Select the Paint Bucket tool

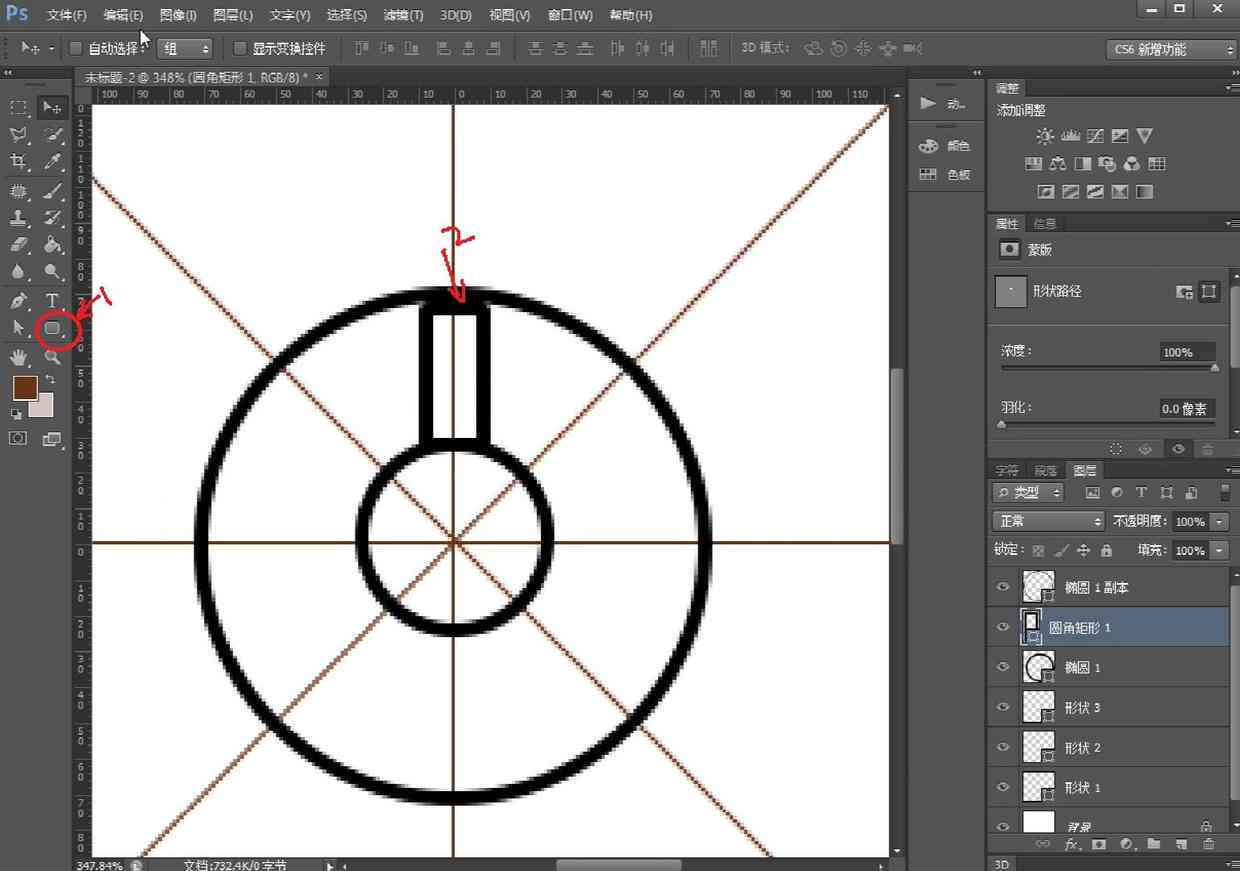(x=52, y=244)
